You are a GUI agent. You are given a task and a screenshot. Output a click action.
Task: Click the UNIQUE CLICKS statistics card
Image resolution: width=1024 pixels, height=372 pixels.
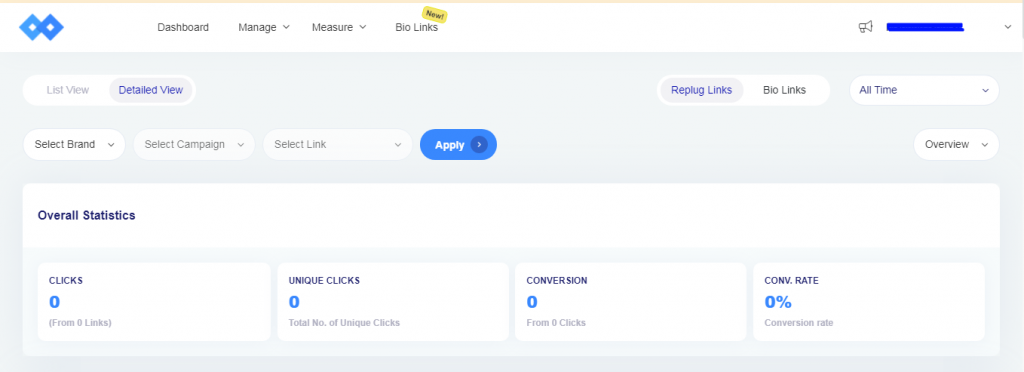[x=393, y=302]
